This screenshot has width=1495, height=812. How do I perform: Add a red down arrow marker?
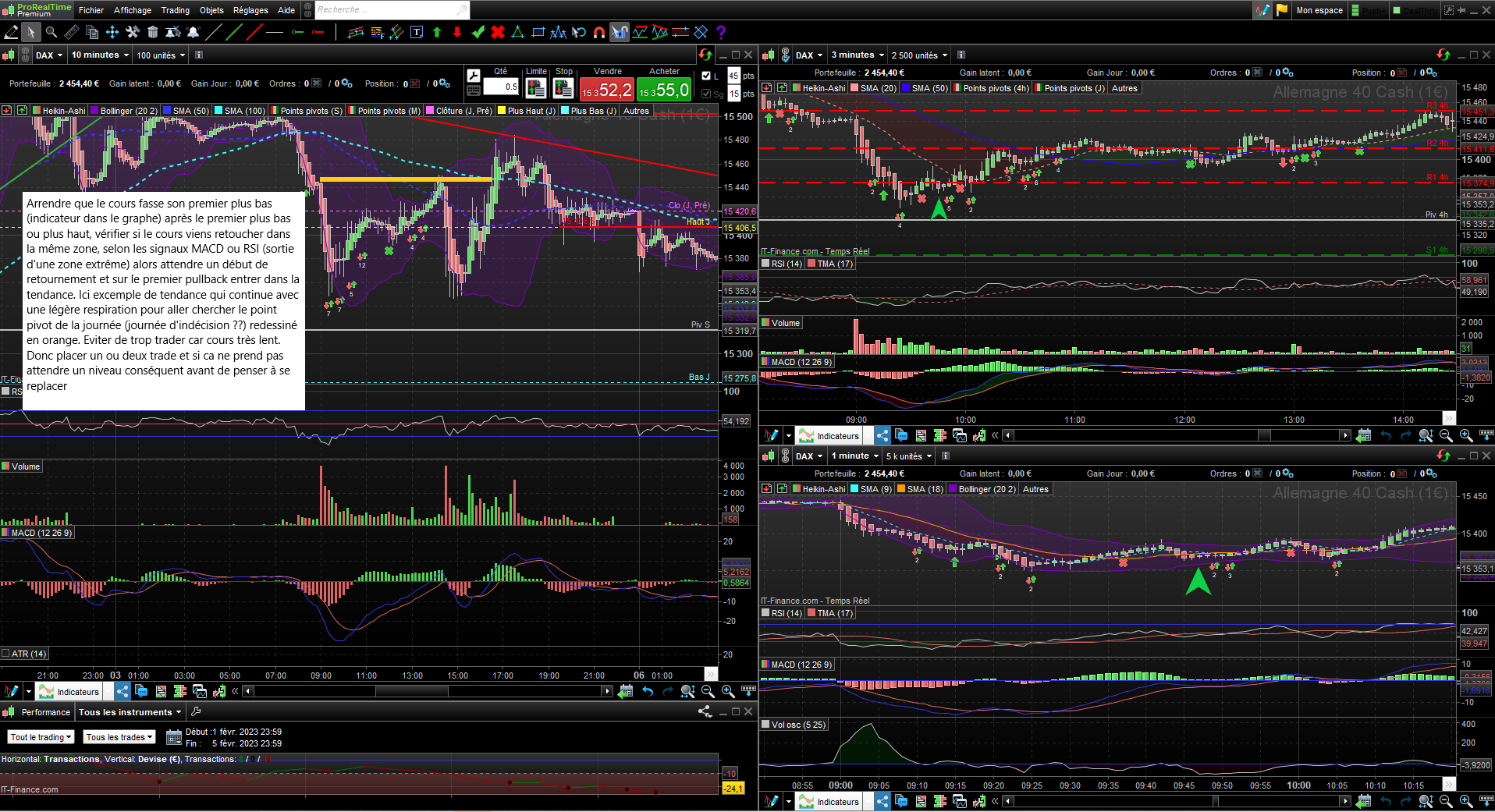pyautogui.click(x=457, y=32)
